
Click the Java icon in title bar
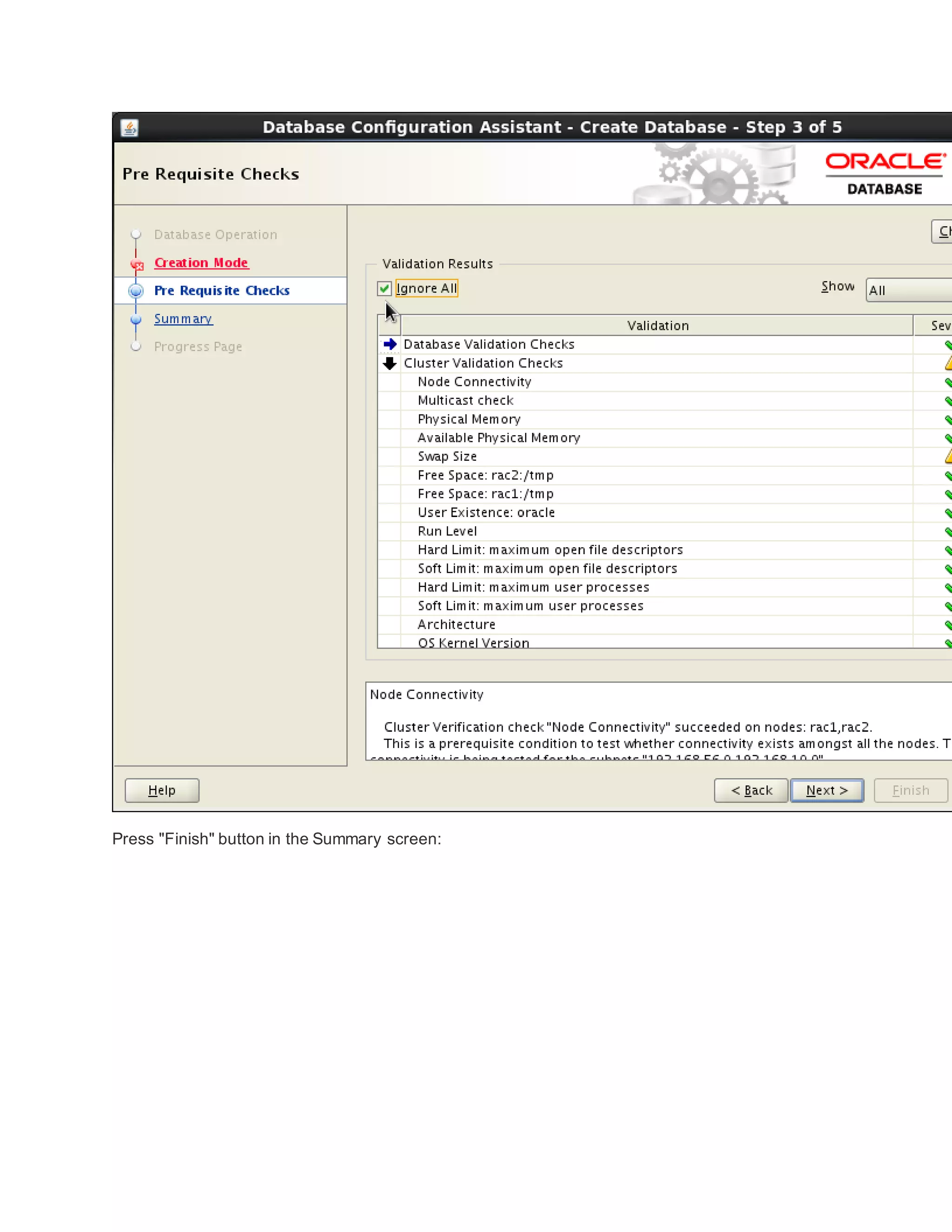[x=130, y=127]
